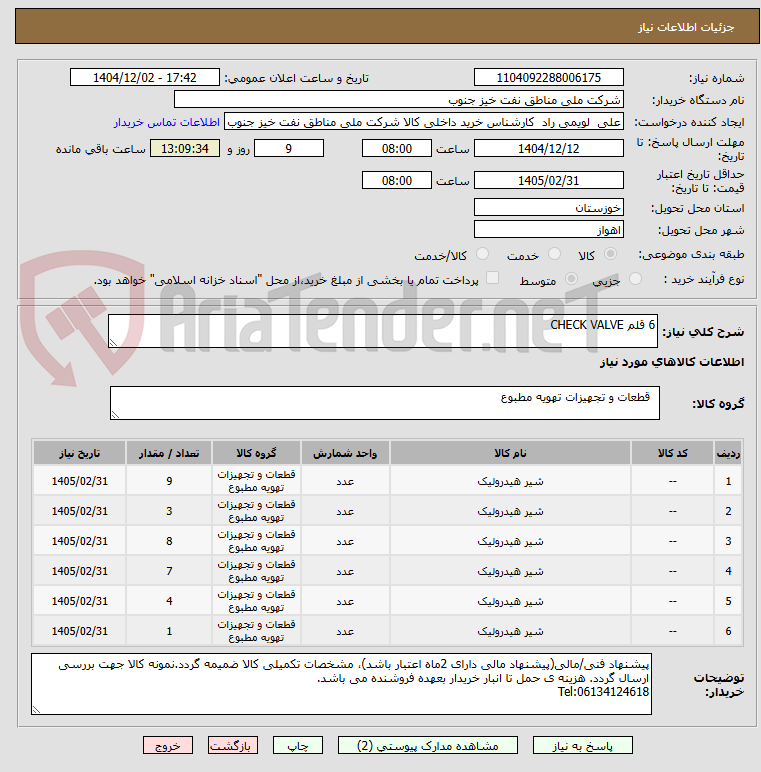Click the announcement date field 1404/12/02 - 17:42
This screenshot has height=772, width=761.
(145, 77)
